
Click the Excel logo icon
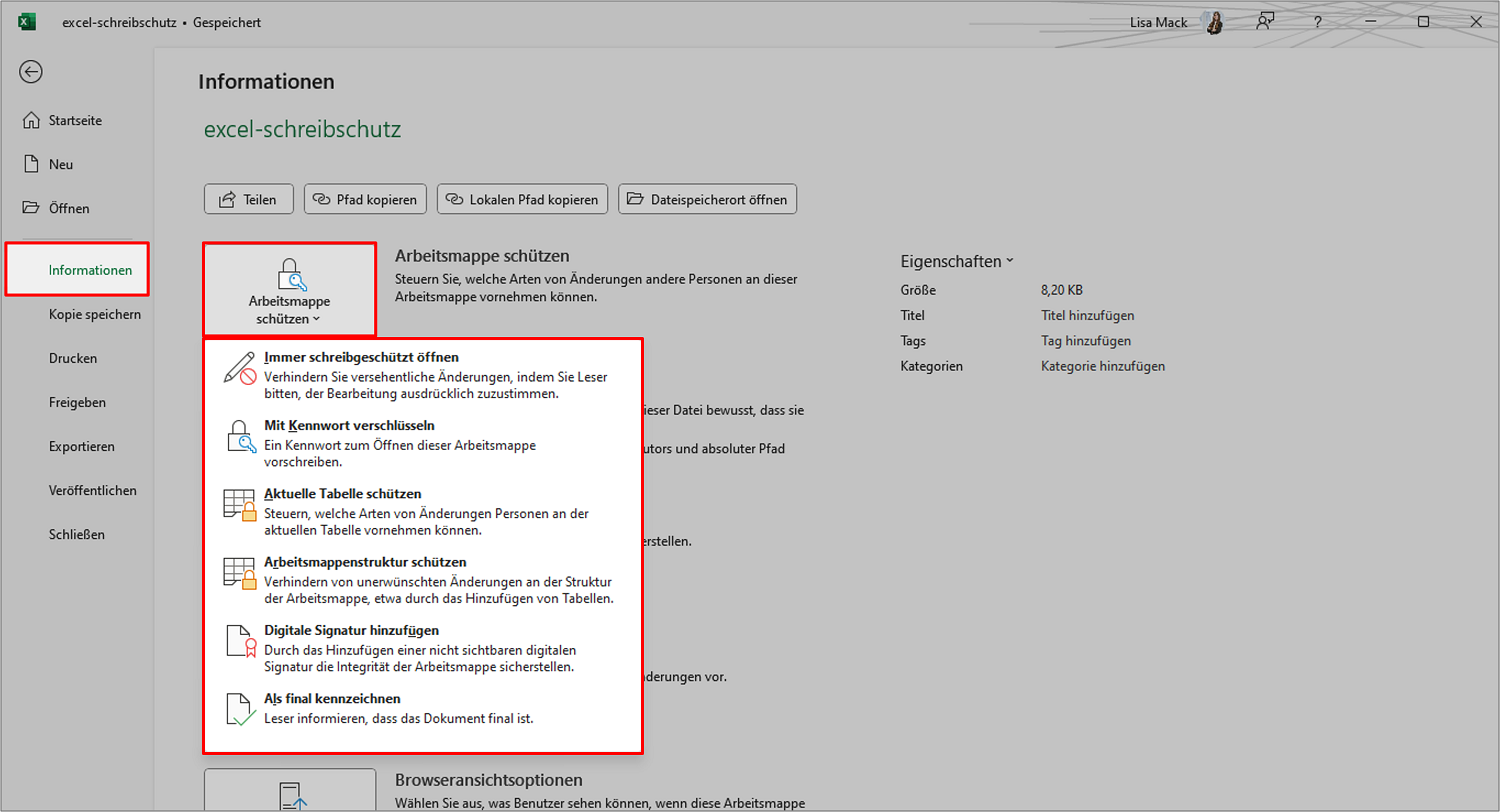click(x=27, y=22)
